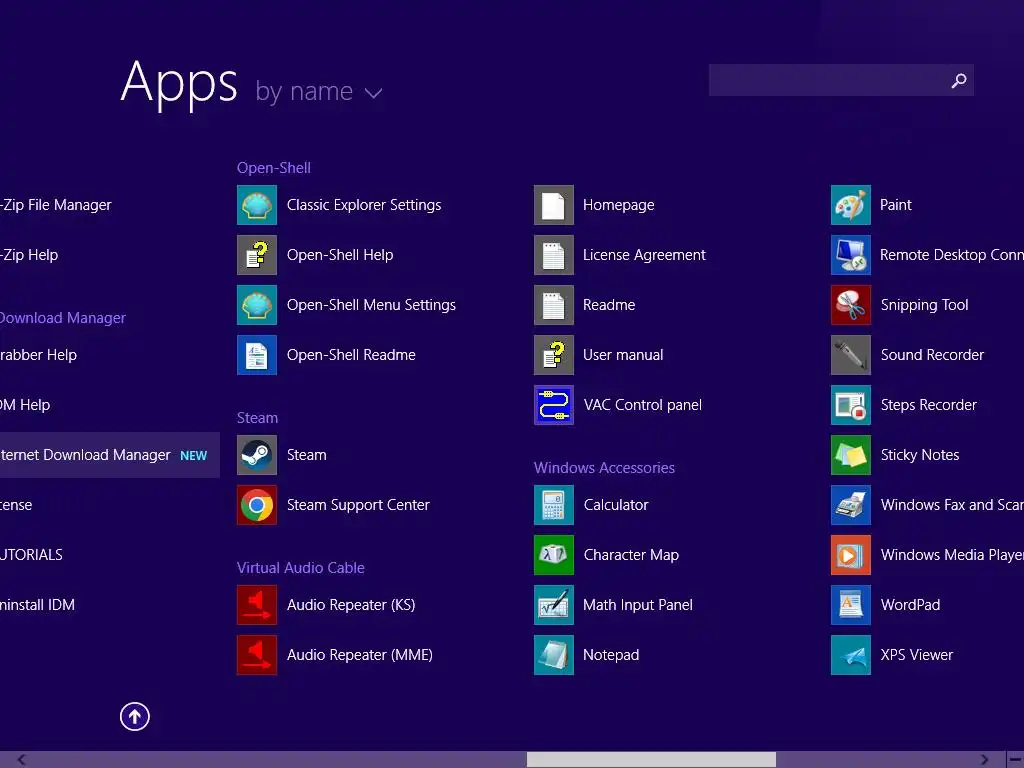The image size is (1024, 768).
Task: Launch the VAC Control panel icon
Action: (554, 405)
